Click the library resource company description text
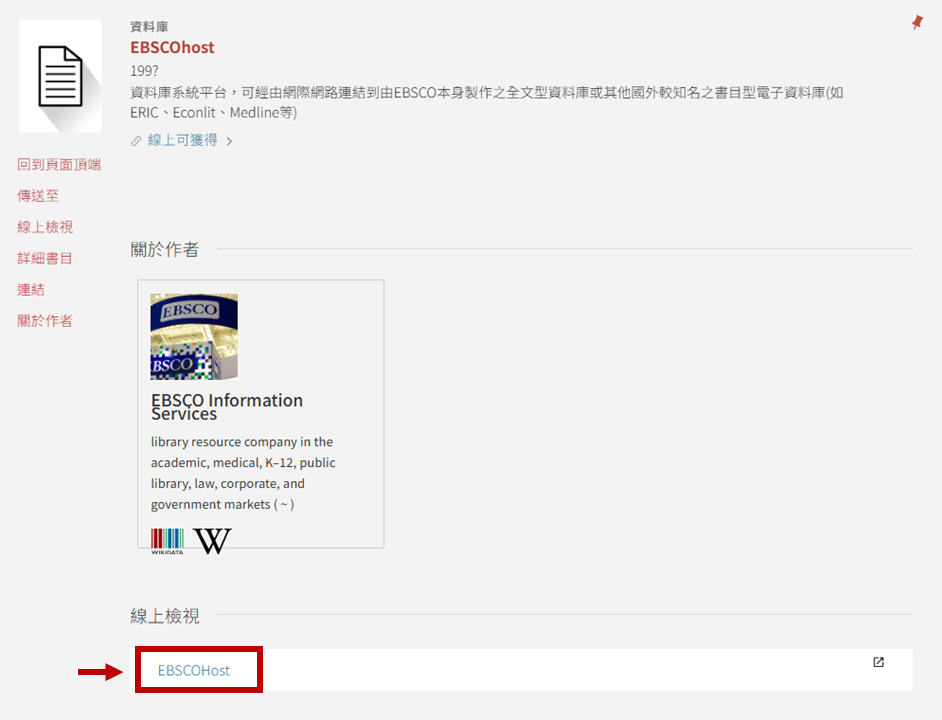This screenshot has height=720, width=942. (243, 473)
